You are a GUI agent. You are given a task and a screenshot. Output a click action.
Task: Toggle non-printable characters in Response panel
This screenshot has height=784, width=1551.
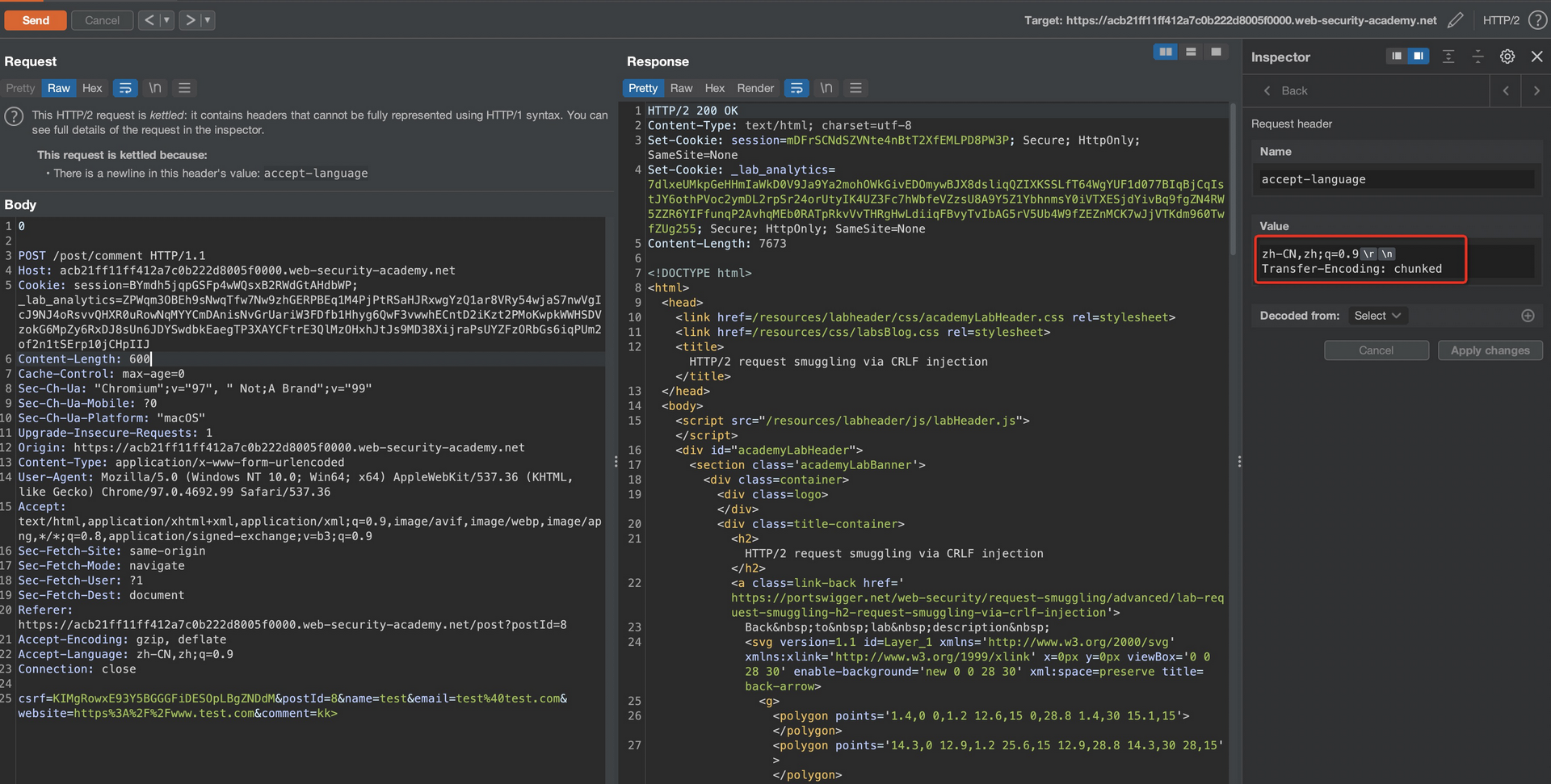[826, 88]
